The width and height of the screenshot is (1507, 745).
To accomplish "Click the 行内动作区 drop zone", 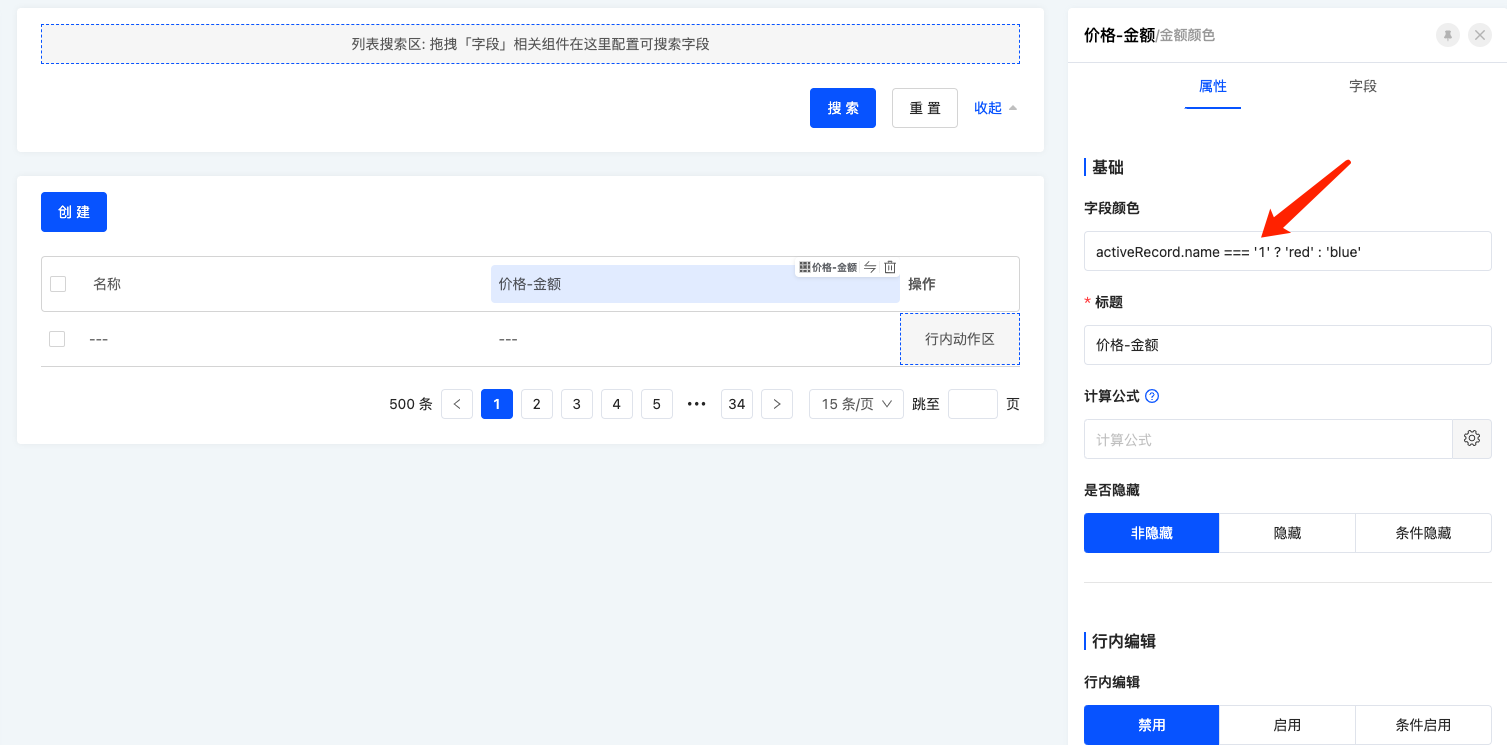I will [x=960, y=339].
